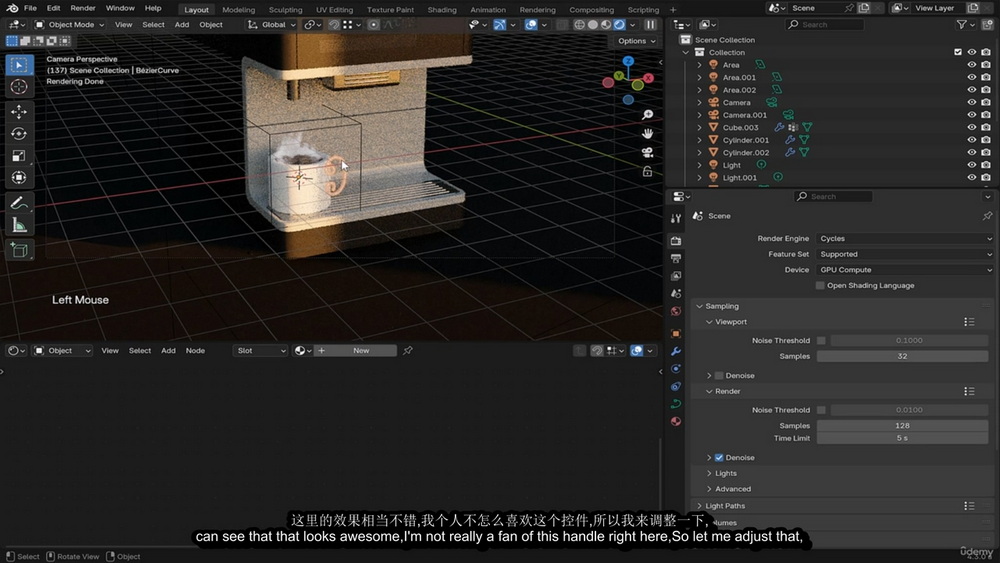The image size is (1000, 563).
Task: Open the viewport Add menu
Action: 182,25
